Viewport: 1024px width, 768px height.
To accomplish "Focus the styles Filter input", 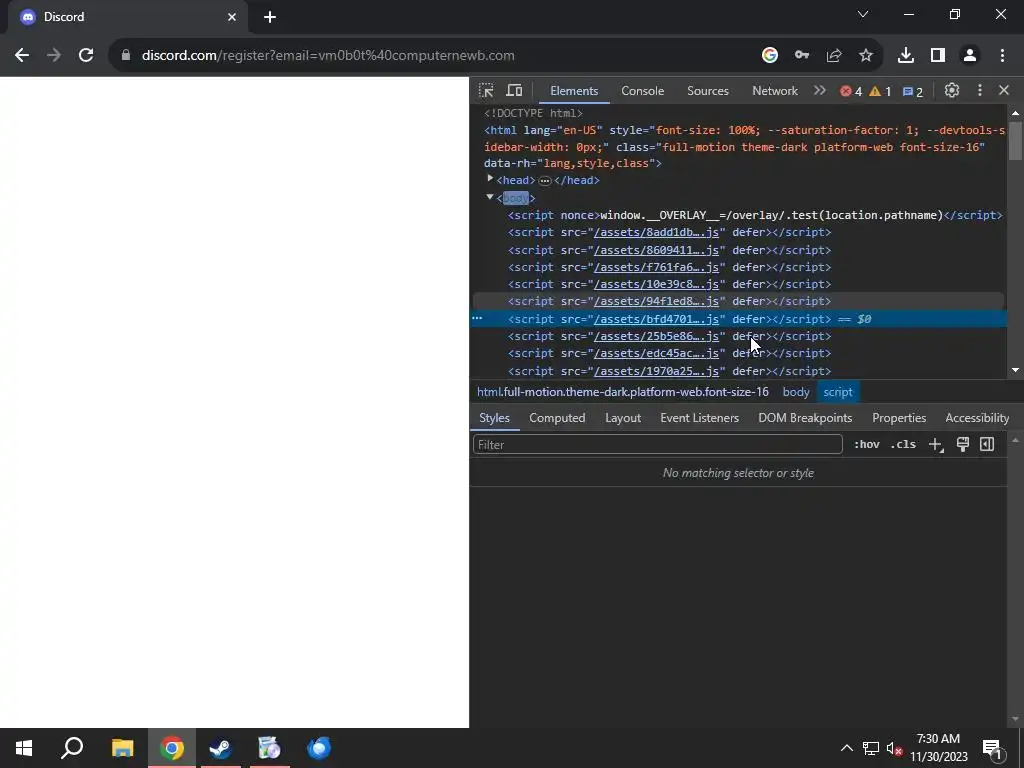I will click(x=657, y=445).
